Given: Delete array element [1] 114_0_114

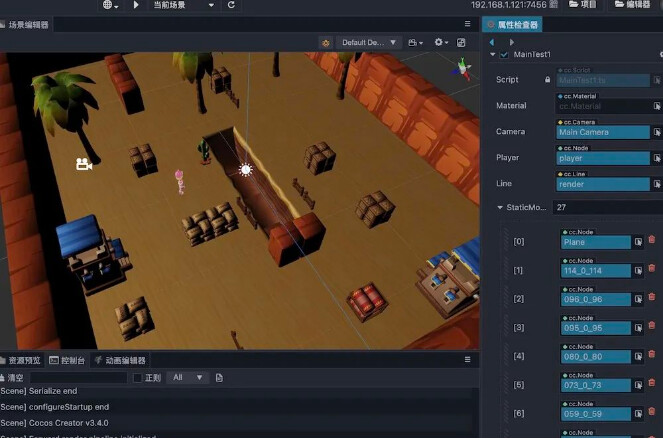Looking at the screenshot, I should click(652, 268).
